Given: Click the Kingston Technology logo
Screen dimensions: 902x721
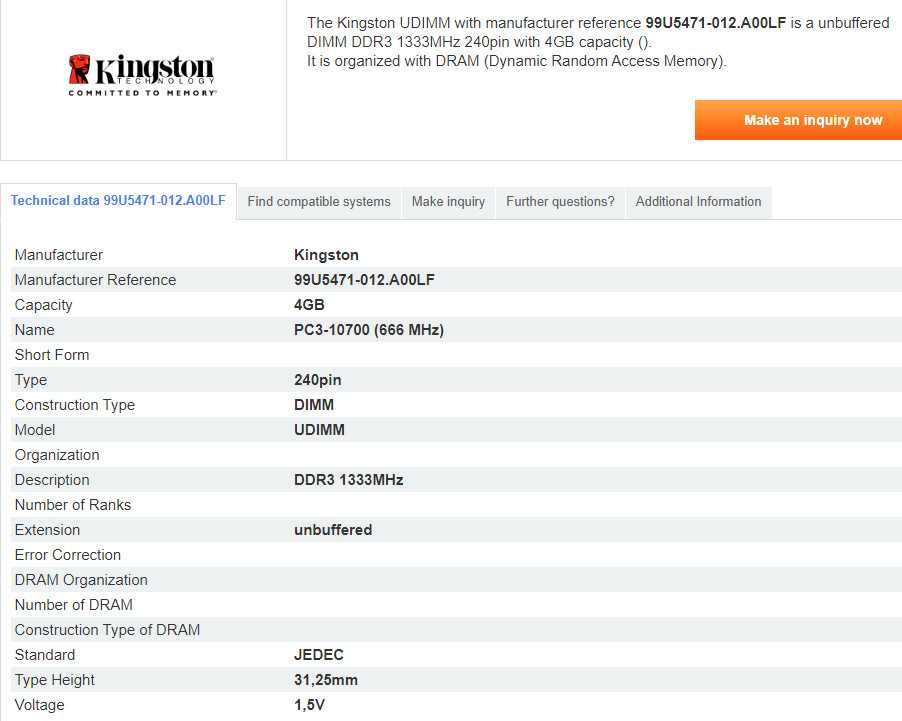Looking at the screenshot, I should 142,75.
